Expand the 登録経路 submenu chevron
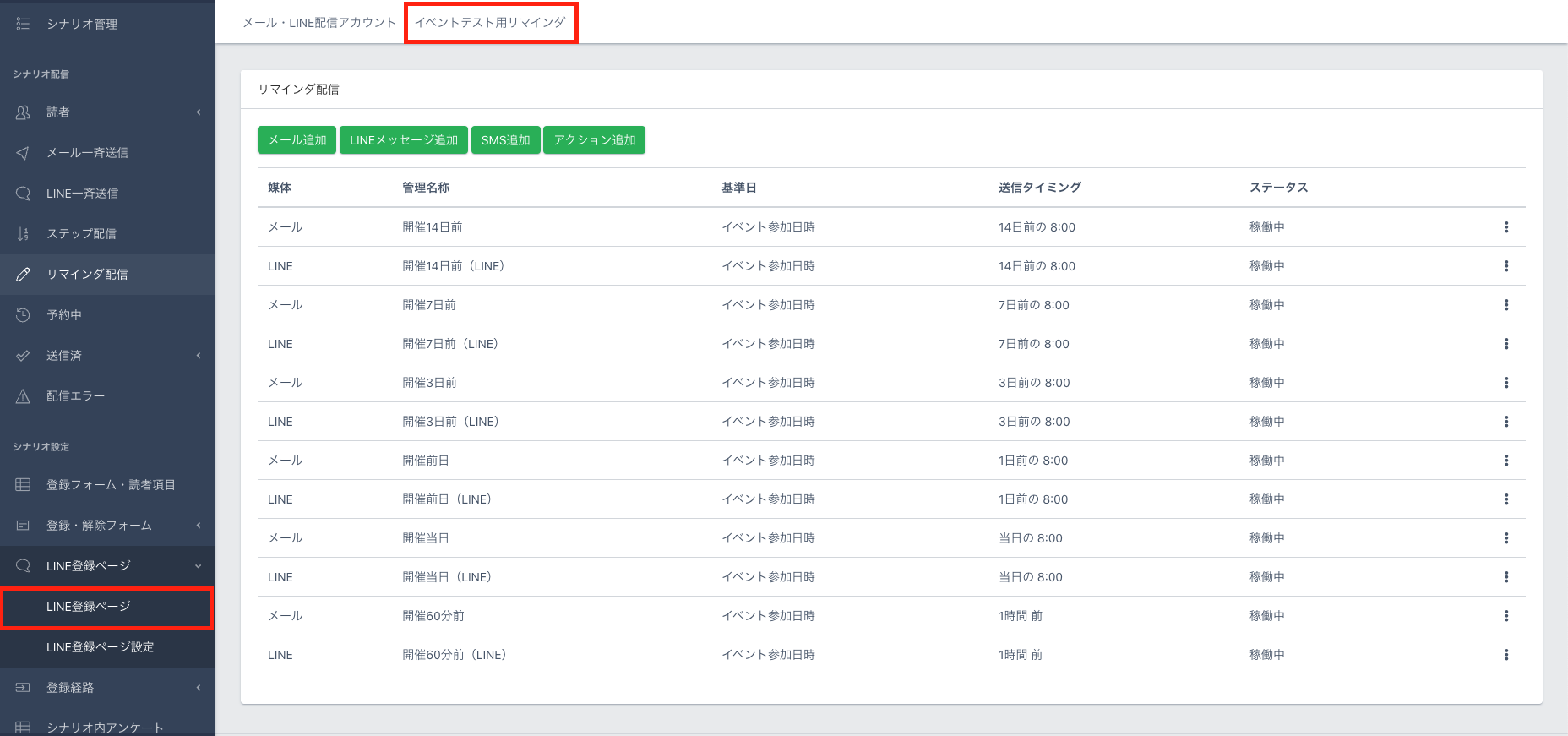 199,688
